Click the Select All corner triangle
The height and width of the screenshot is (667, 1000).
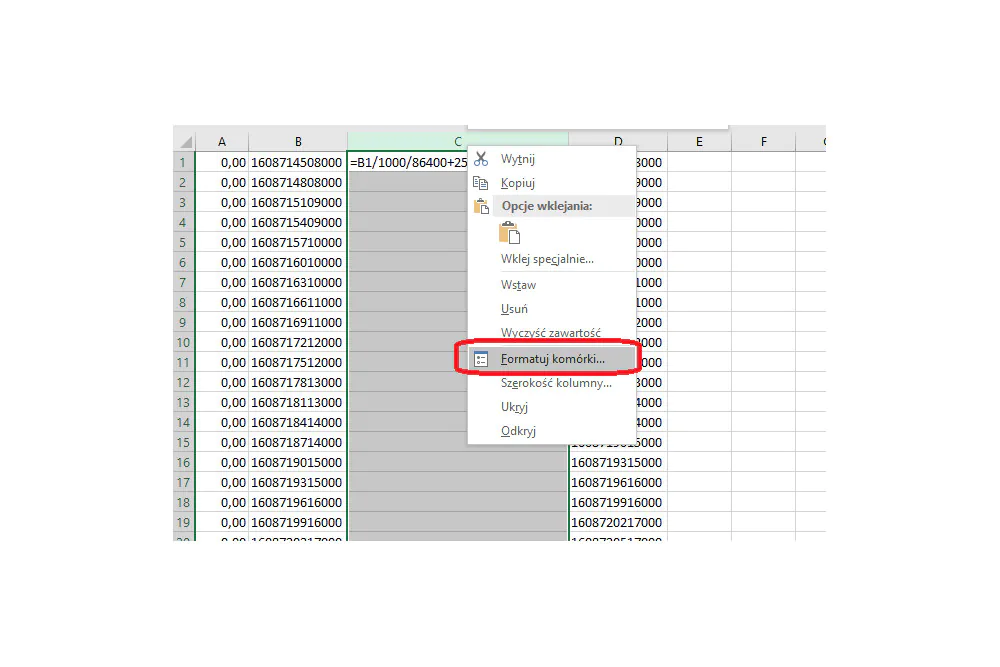[x=186, y=142]
